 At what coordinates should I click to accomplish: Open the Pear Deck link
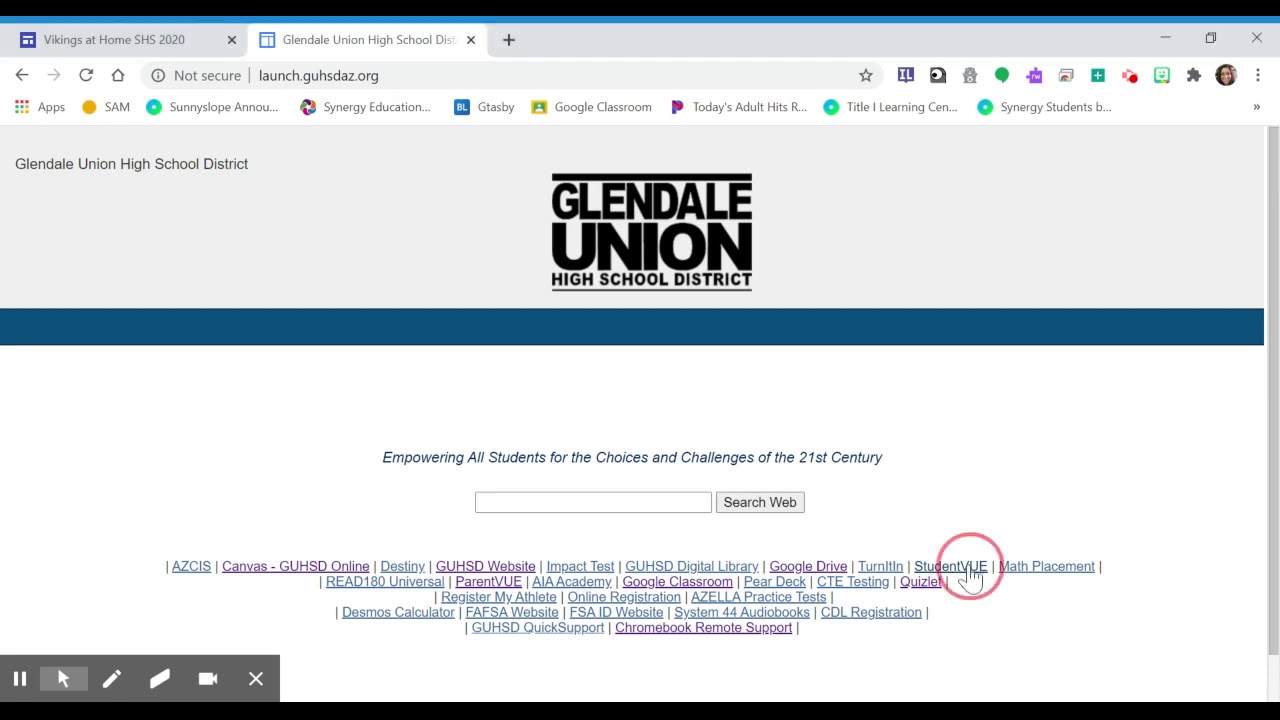pyautogui.click(x=774, y=581)
